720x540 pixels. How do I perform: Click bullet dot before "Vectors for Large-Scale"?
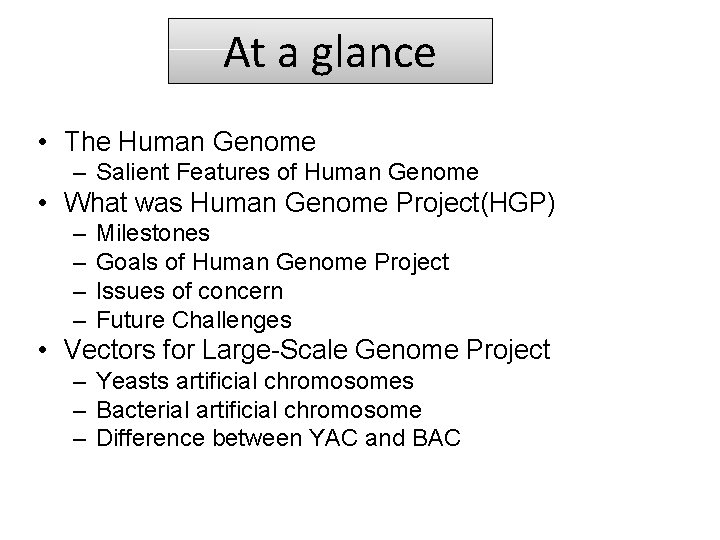point(43,350)
